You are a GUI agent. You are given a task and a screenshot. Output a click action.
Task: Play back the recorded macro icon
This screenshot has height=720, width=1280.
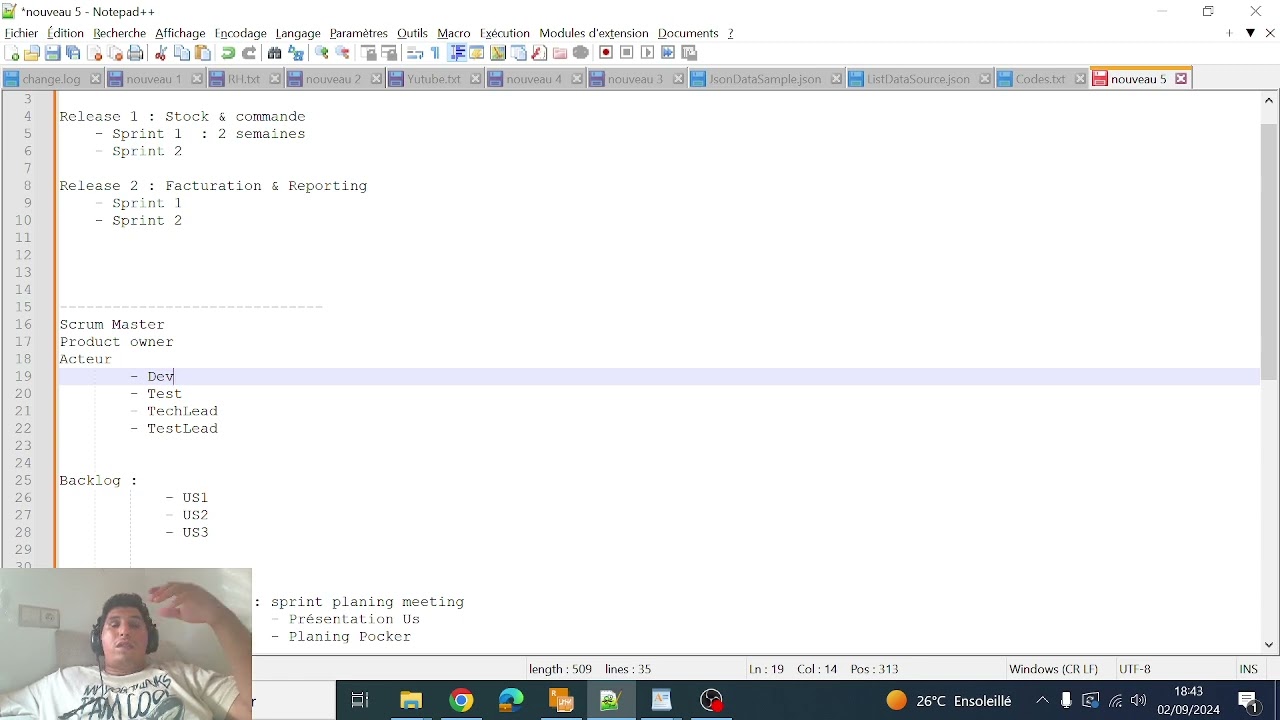click(x=648, y=53)
